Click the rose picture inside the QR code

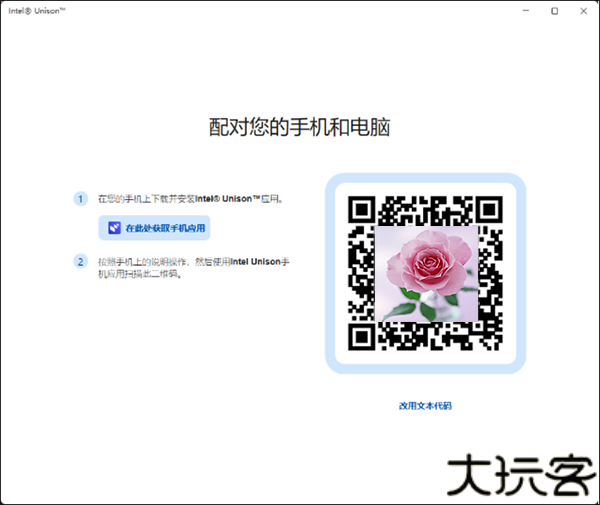coord(426,274)
